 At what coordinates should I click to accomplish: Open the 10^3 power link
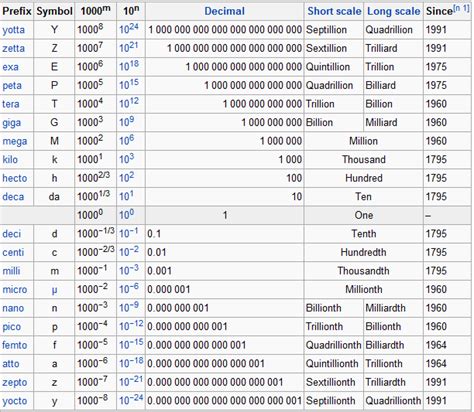click(127, 159)
